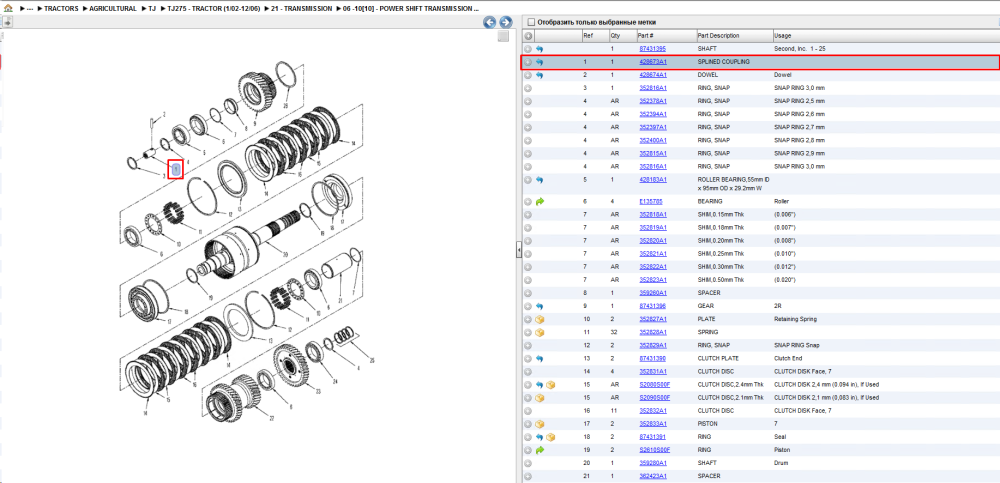
Task: Open the AGRICULTURAL breadcrumb
Action: [112, 9]
